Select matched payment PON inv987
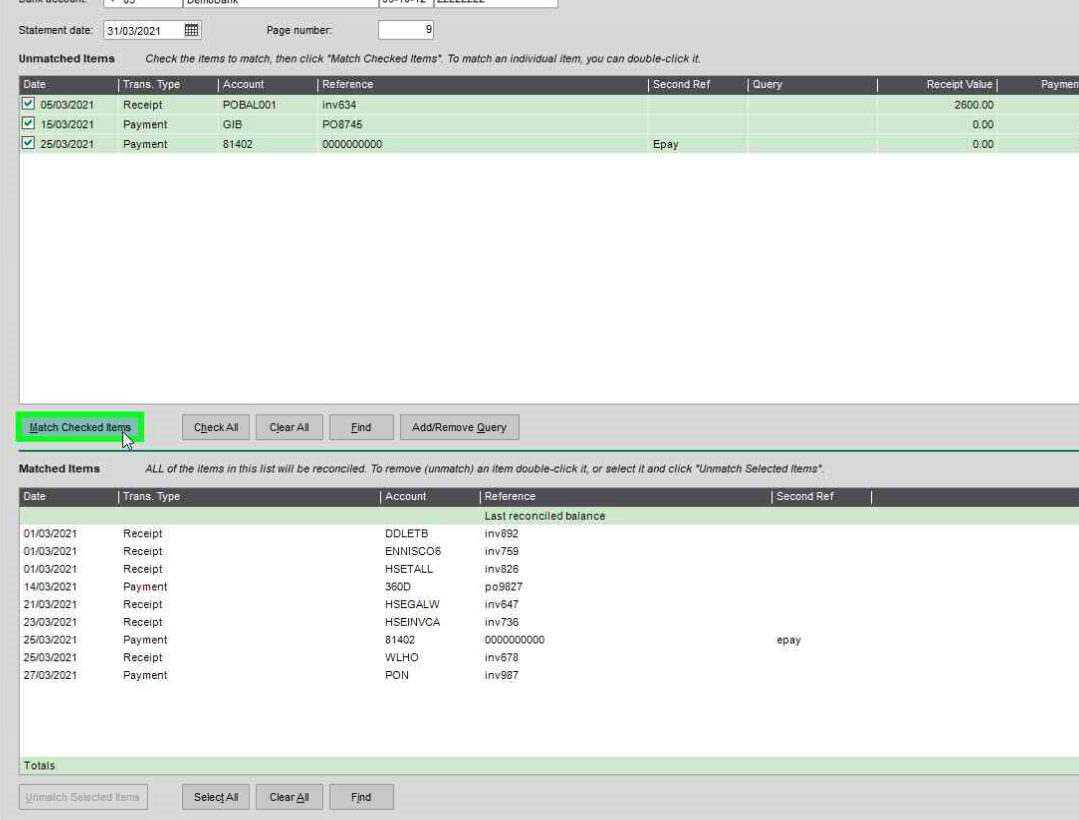Viewport: 1079px width, 820px height. pos(549,676)
